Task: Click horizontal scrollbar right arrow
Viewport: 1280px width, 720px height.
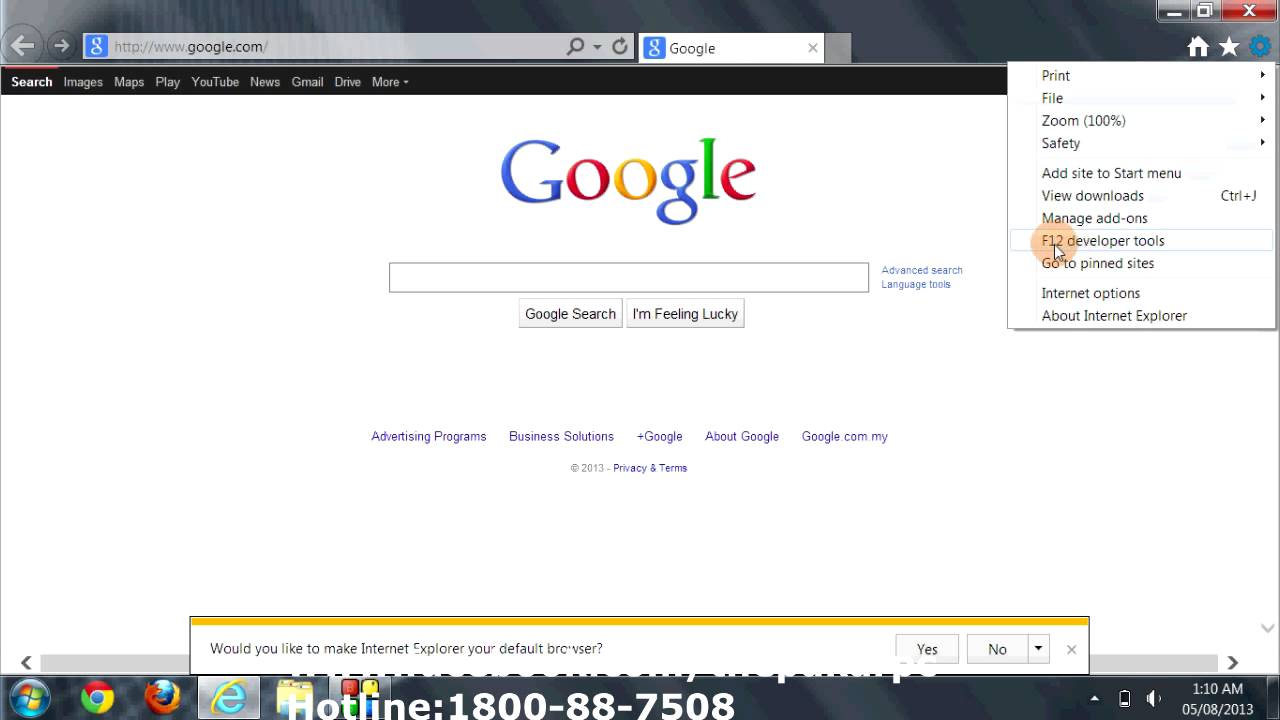Action: coord(1232,662)
